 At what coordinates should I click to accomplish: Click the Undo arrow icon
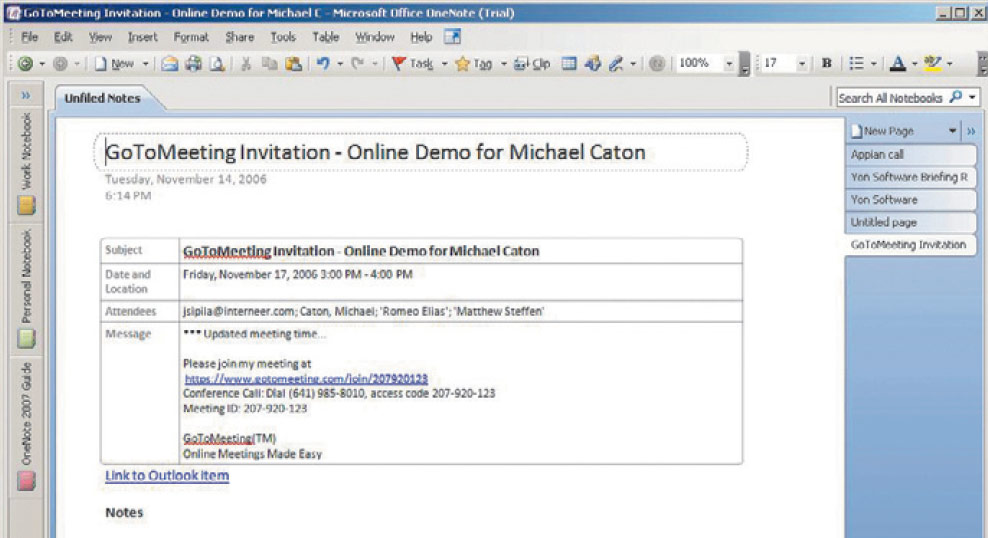tap(322, 63)
